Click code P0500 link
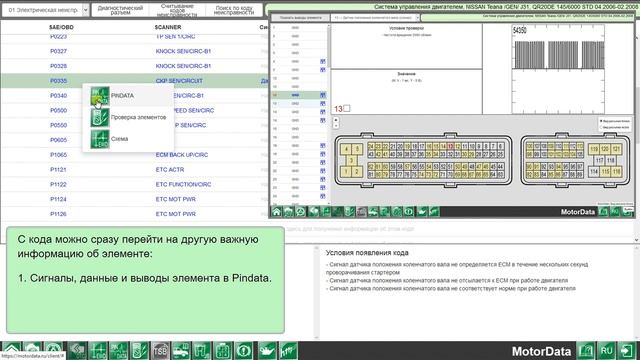Viewport: 640px width, 360px height. coord(58,110)
